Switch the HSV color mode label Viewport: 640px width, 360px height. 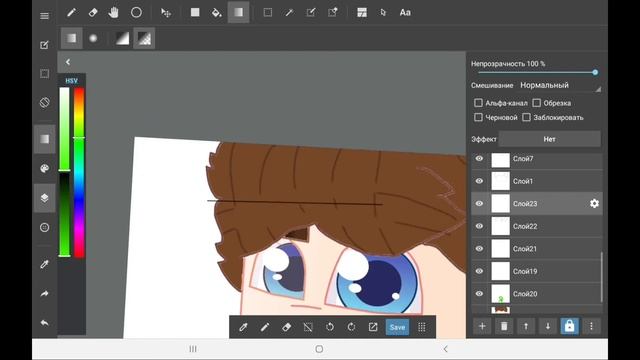[x=71, y=81]
